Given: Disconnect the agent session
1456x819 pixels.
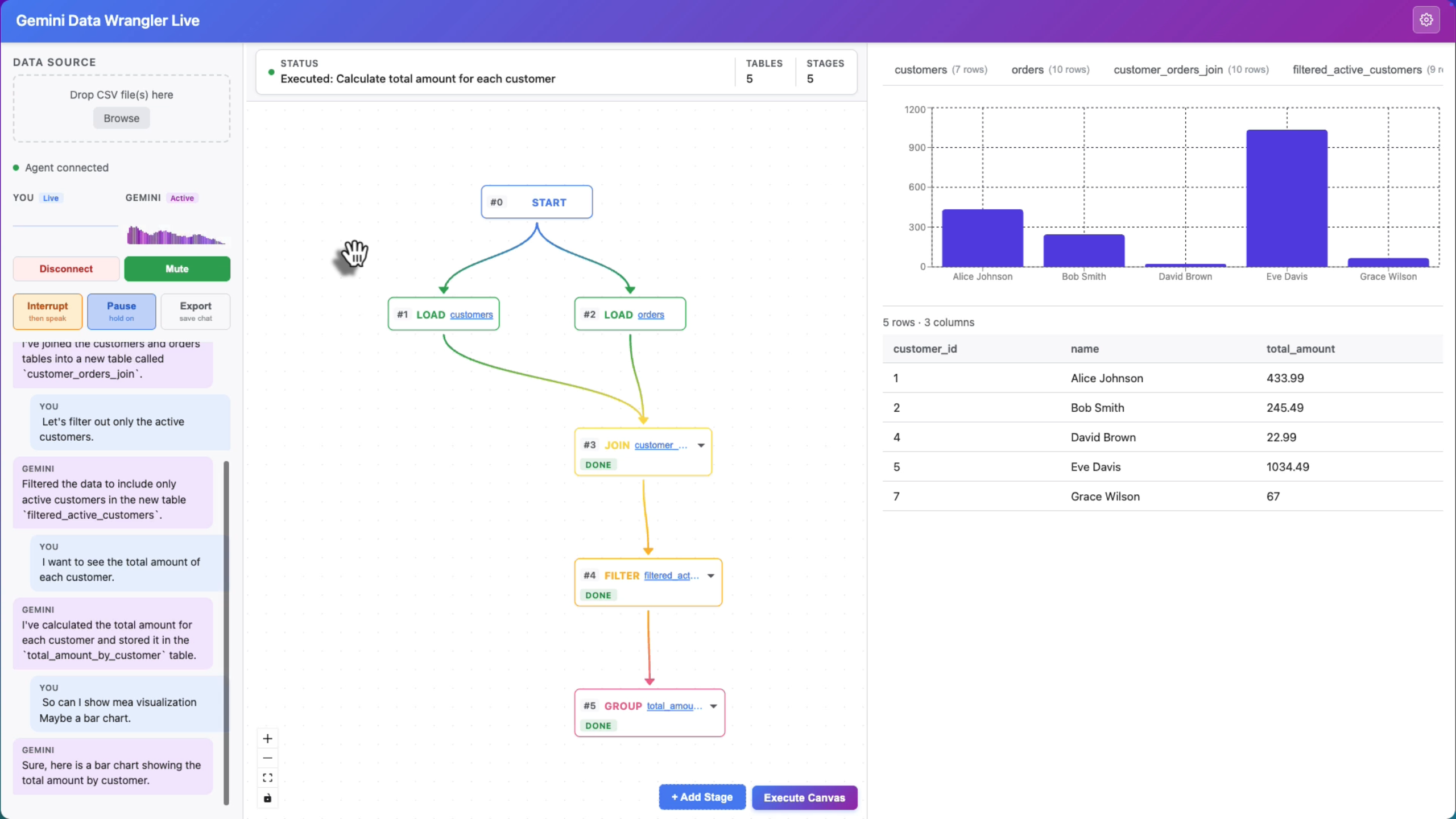Looking at the screenshot, I should [66, 268].
